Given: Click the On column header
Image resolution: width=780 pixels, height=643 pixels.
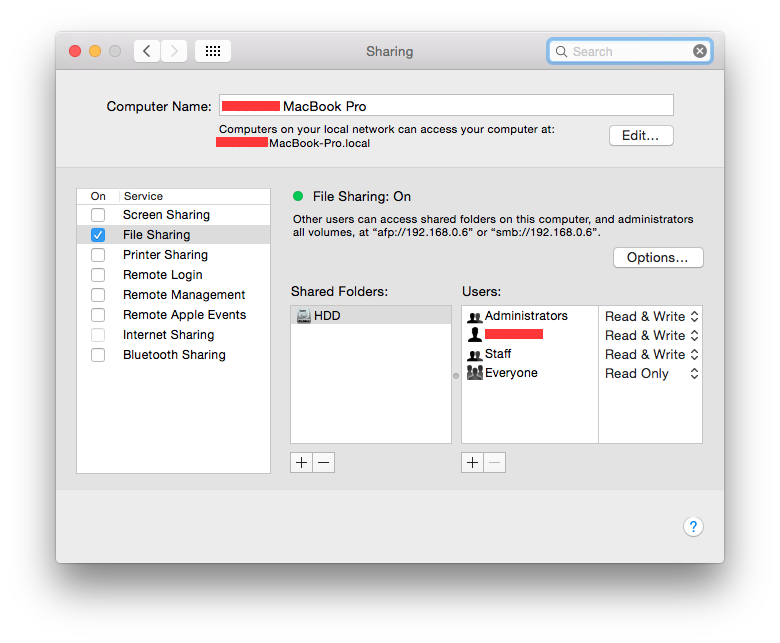Looking at the screenshot, I should pyautogui.click(x=98, y=196).
